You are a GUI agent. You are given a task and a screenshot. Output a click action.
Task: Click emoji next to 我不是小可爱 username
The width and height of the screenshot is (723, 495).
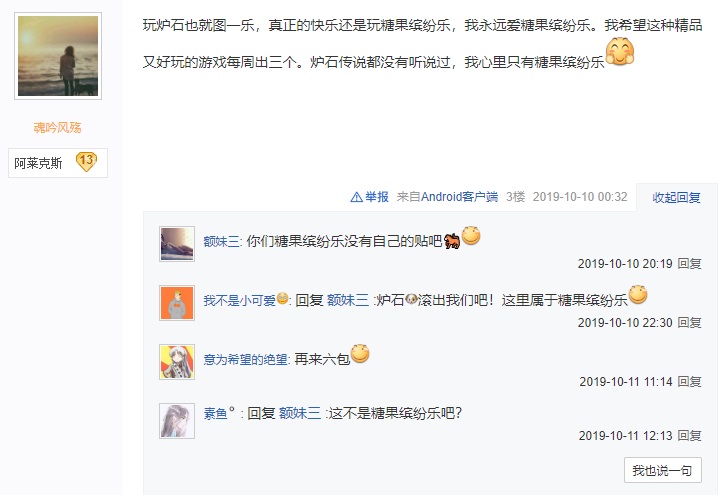[x=282, y=299]
